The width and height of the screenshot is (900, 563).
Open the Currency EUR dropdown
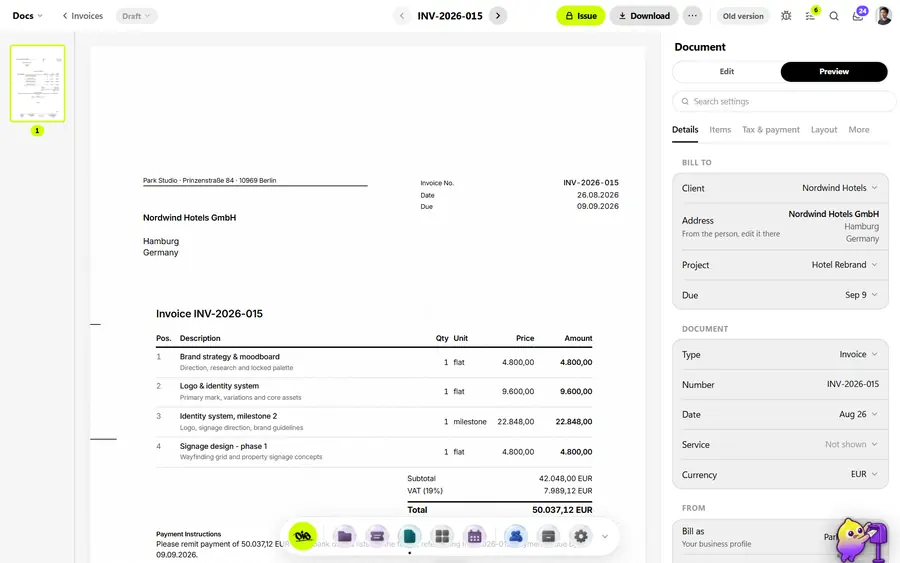click(780, 475)
